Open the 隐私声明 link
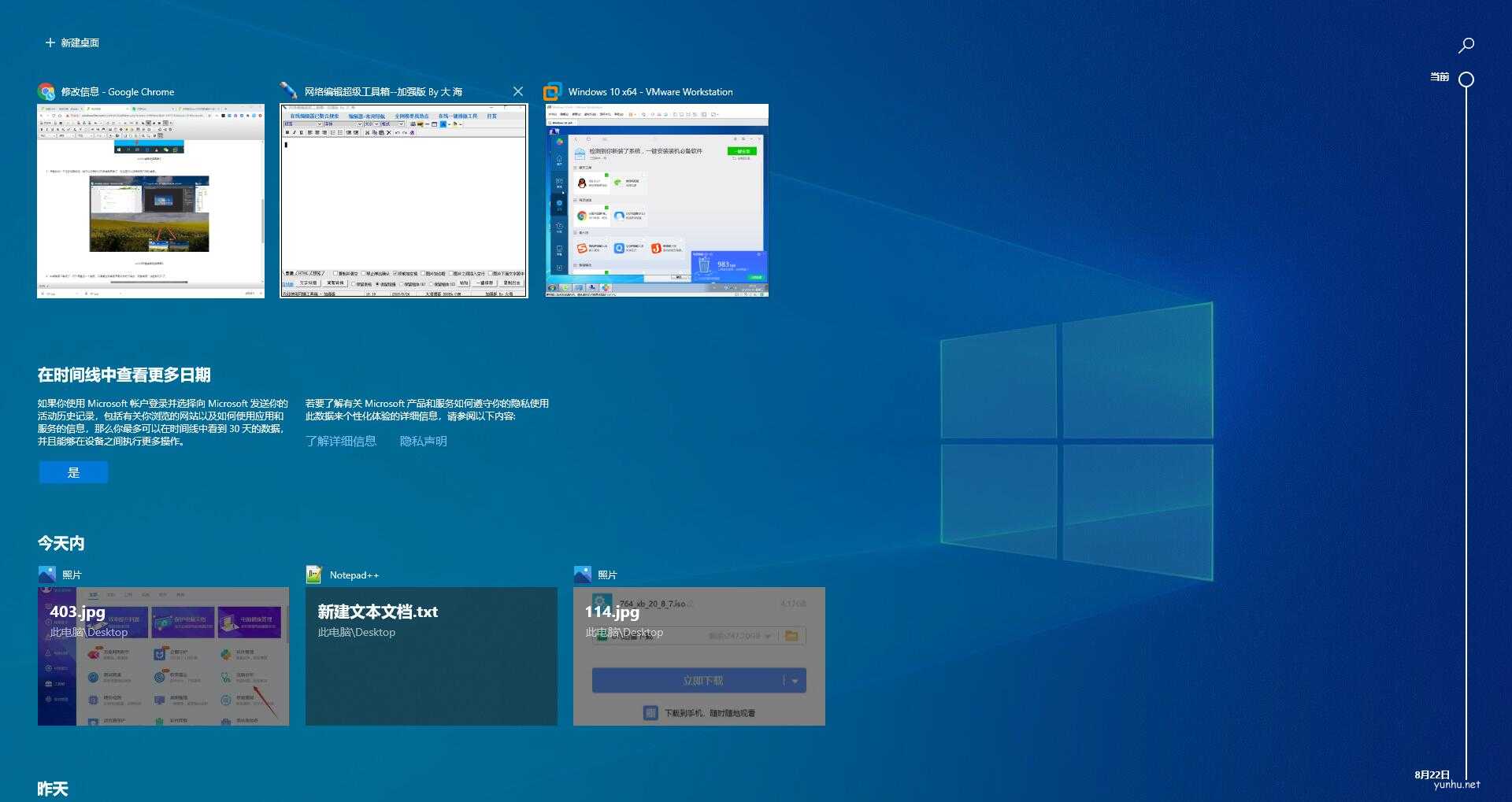 [x=424, y=441]
